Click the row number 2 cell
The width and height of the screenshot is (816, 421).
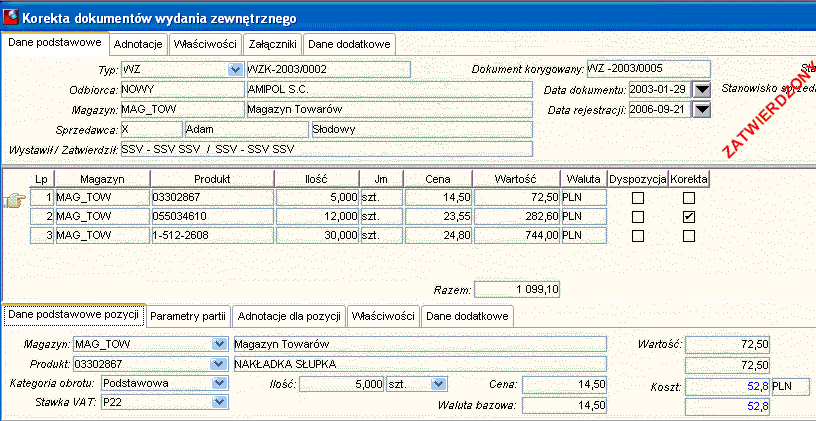click(x=42, y=216)
